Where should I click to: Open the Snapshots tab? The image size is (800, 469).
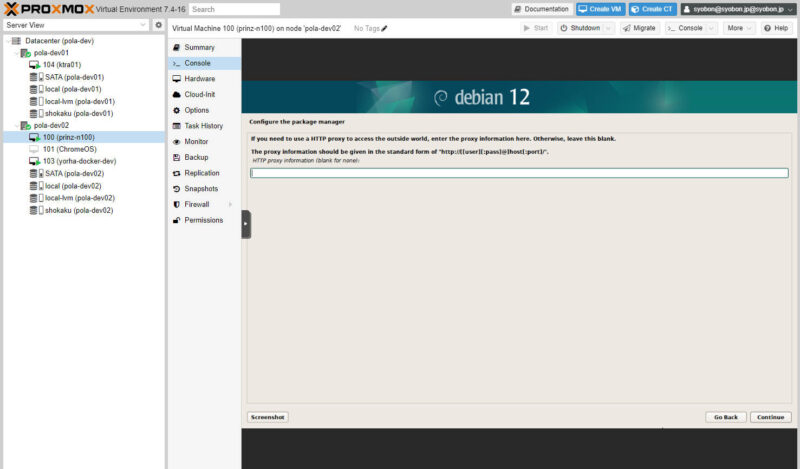click(205, 188)
